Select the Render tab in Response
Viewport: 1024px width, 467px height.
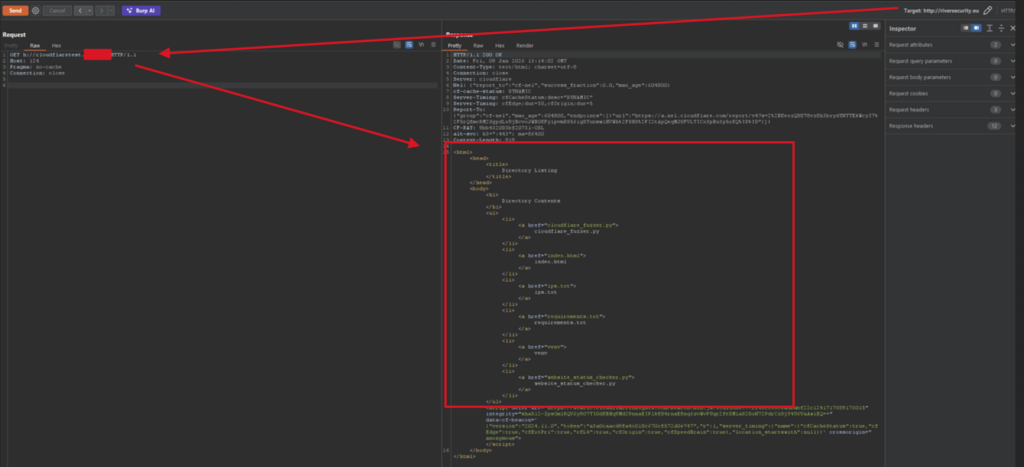pyautogui.click(x=524, y=45)
